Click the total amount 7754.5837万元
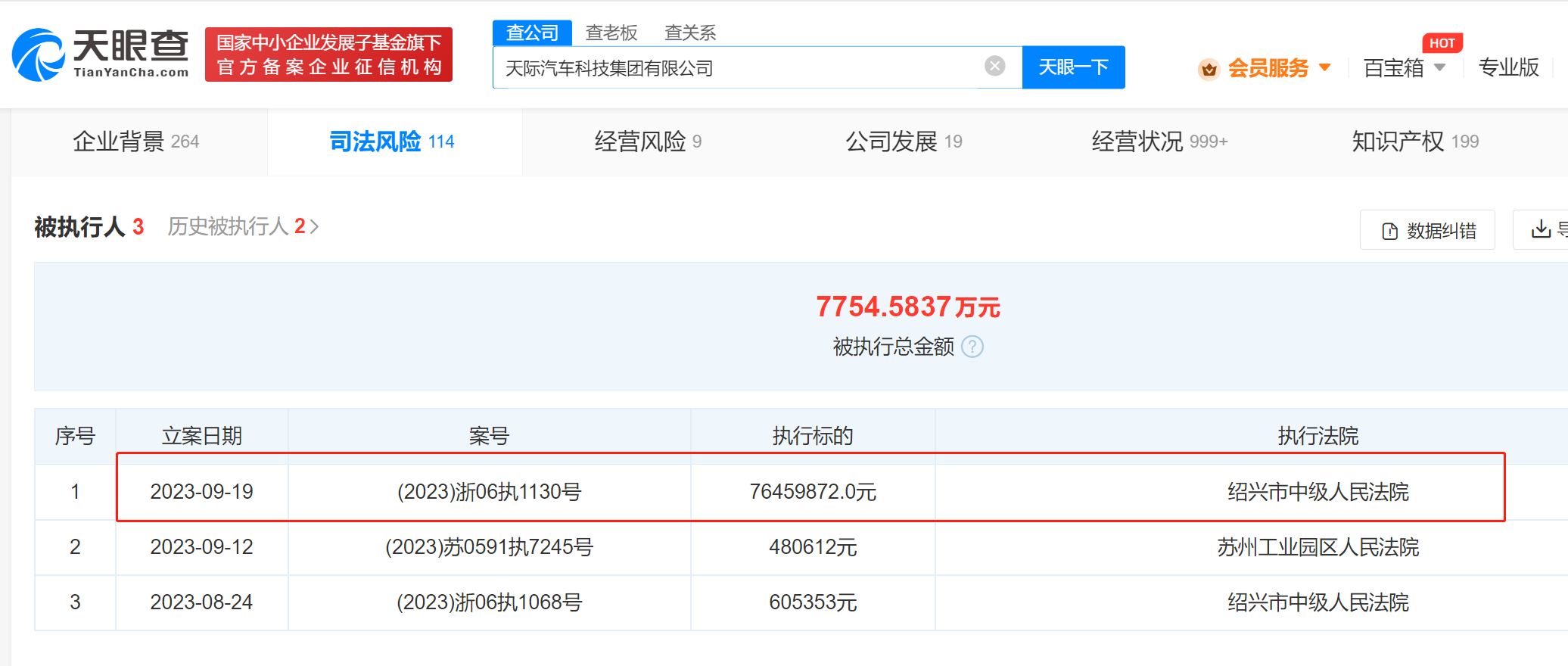 [x=908, y=307]
